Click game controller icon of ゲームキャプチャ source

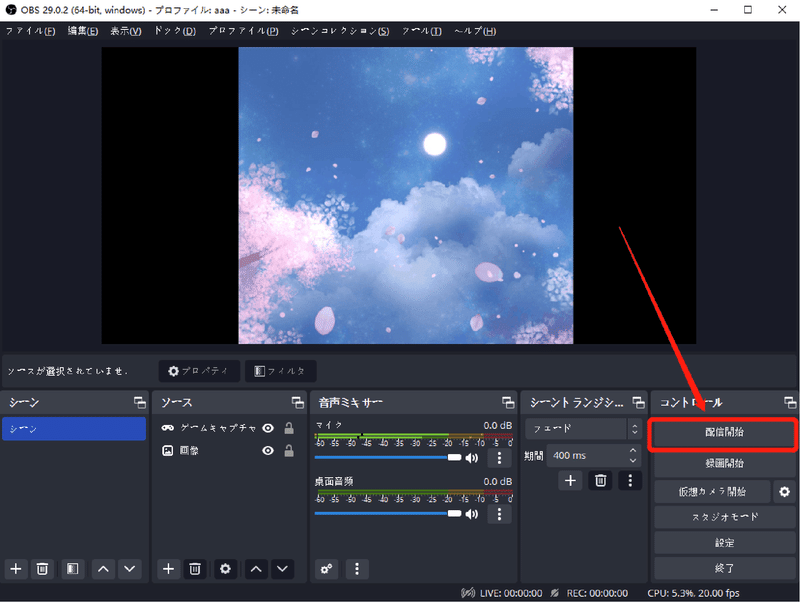[x=168, y=428]
